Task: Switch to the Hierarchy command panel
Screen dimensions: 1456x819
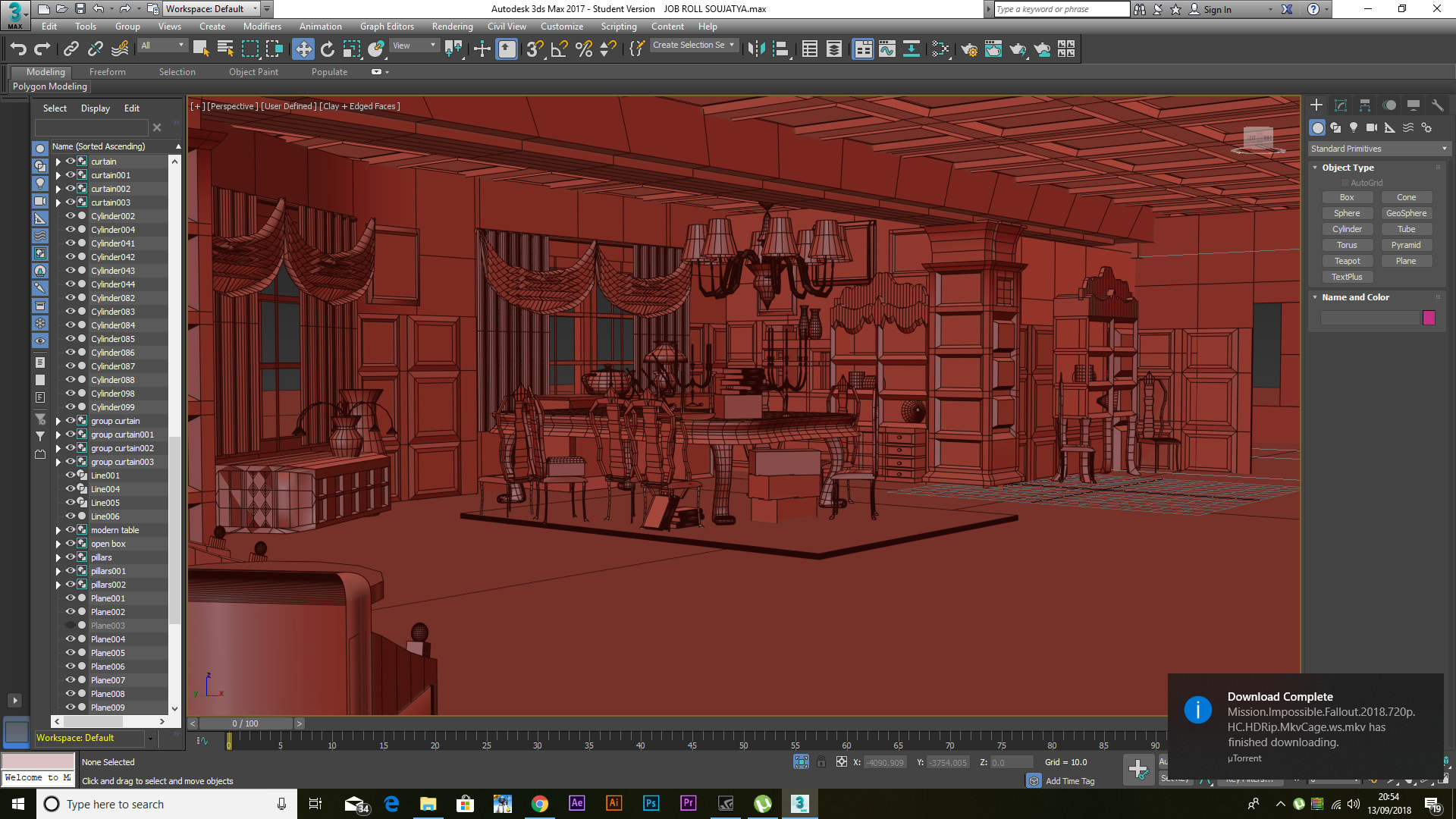Action: pos(1363,105)
